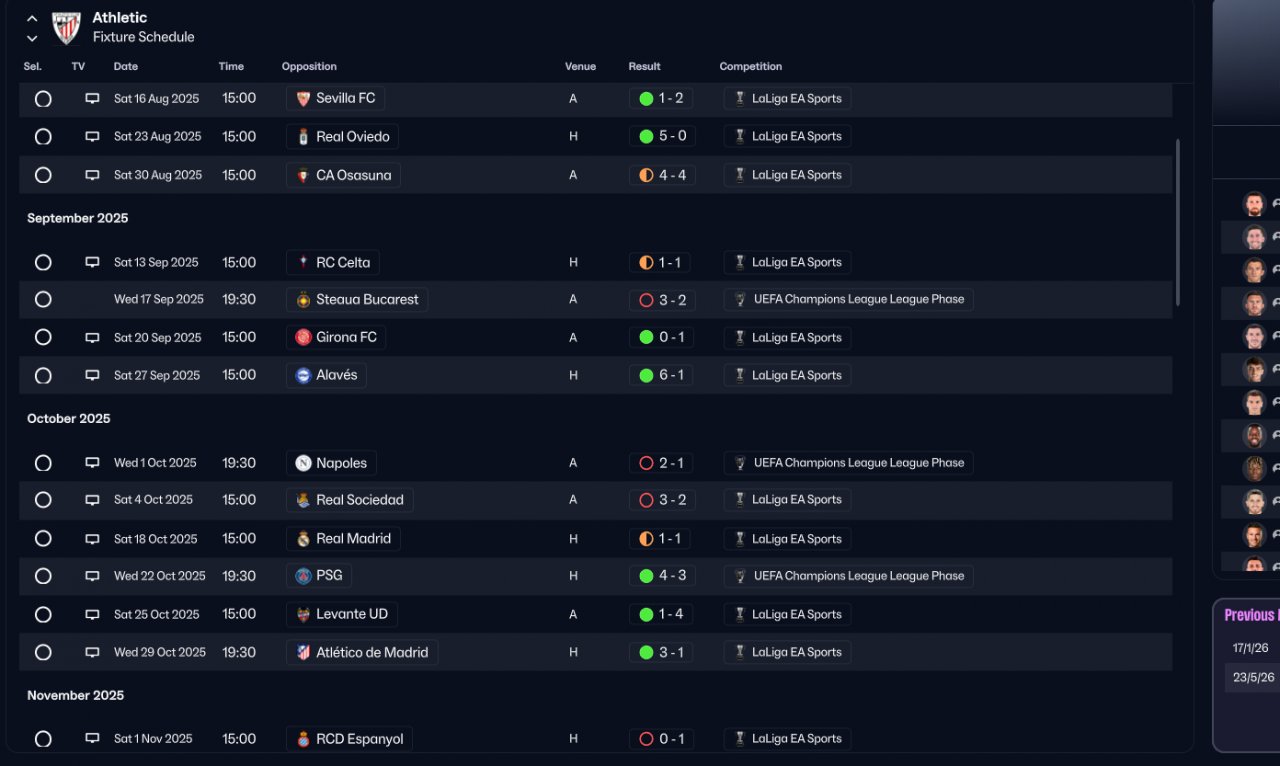Select the Real Oviedo fixture radio button

(43, 137)
